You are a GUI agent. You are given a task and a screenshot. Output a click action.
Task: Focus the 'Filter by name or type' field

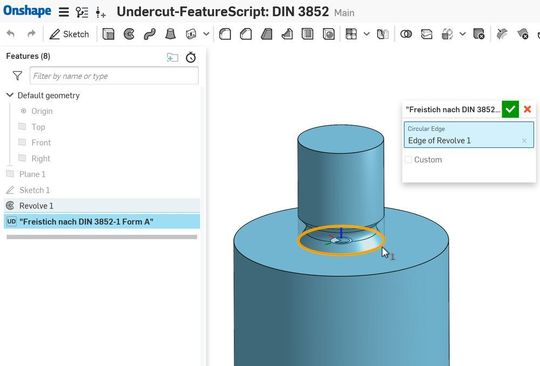click(x=114, y=76)
